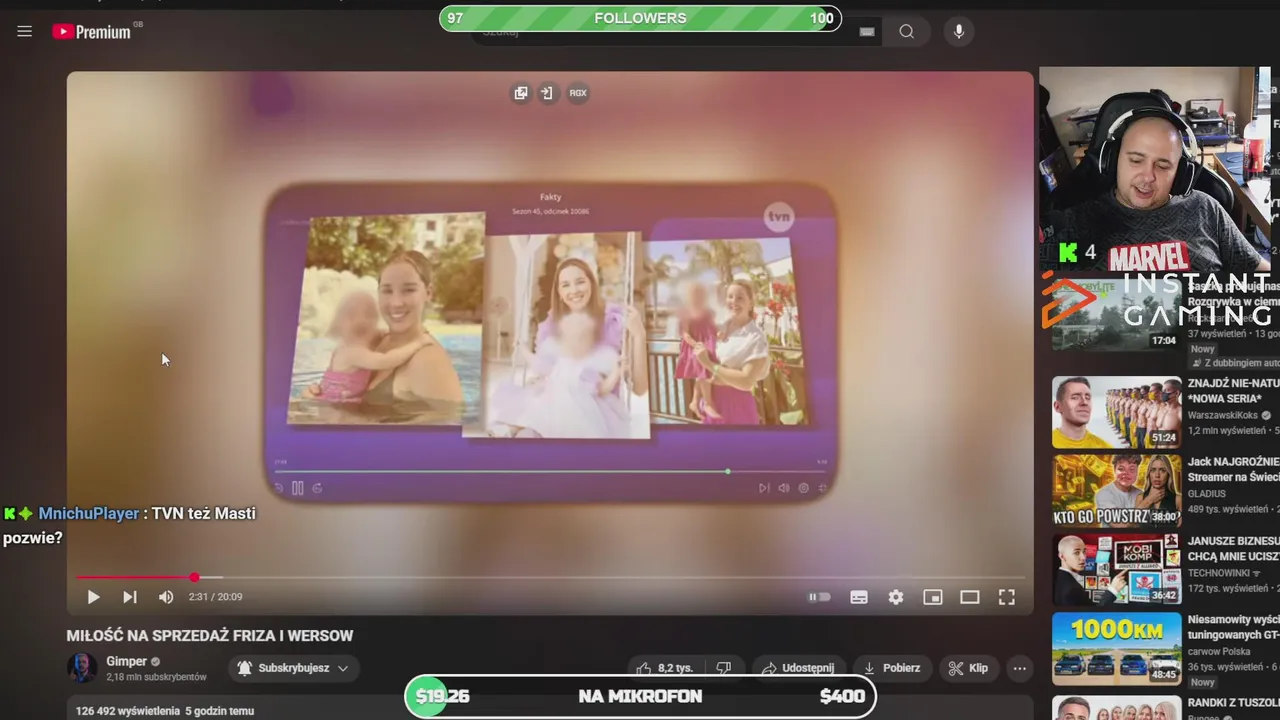Open the KTO GO POWSTRZ thumbnail 38:00
The width and height of the screenshot is (1280, 720).
[x=1117, y=491]
